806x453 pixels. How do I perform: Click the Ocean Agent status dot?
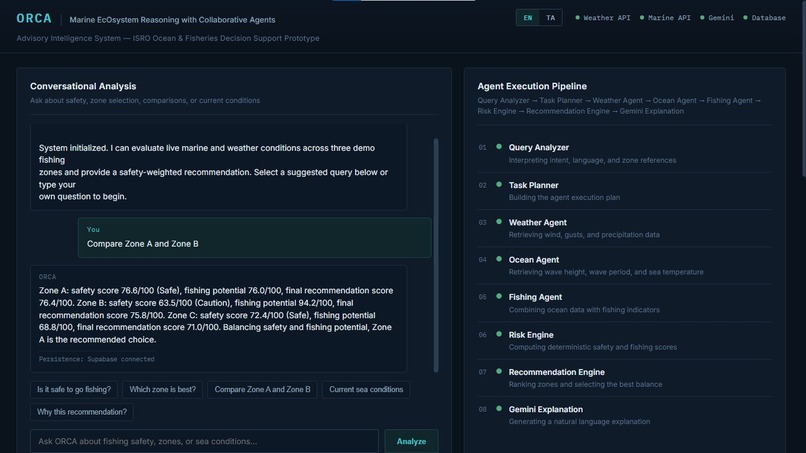pos(499,259)
